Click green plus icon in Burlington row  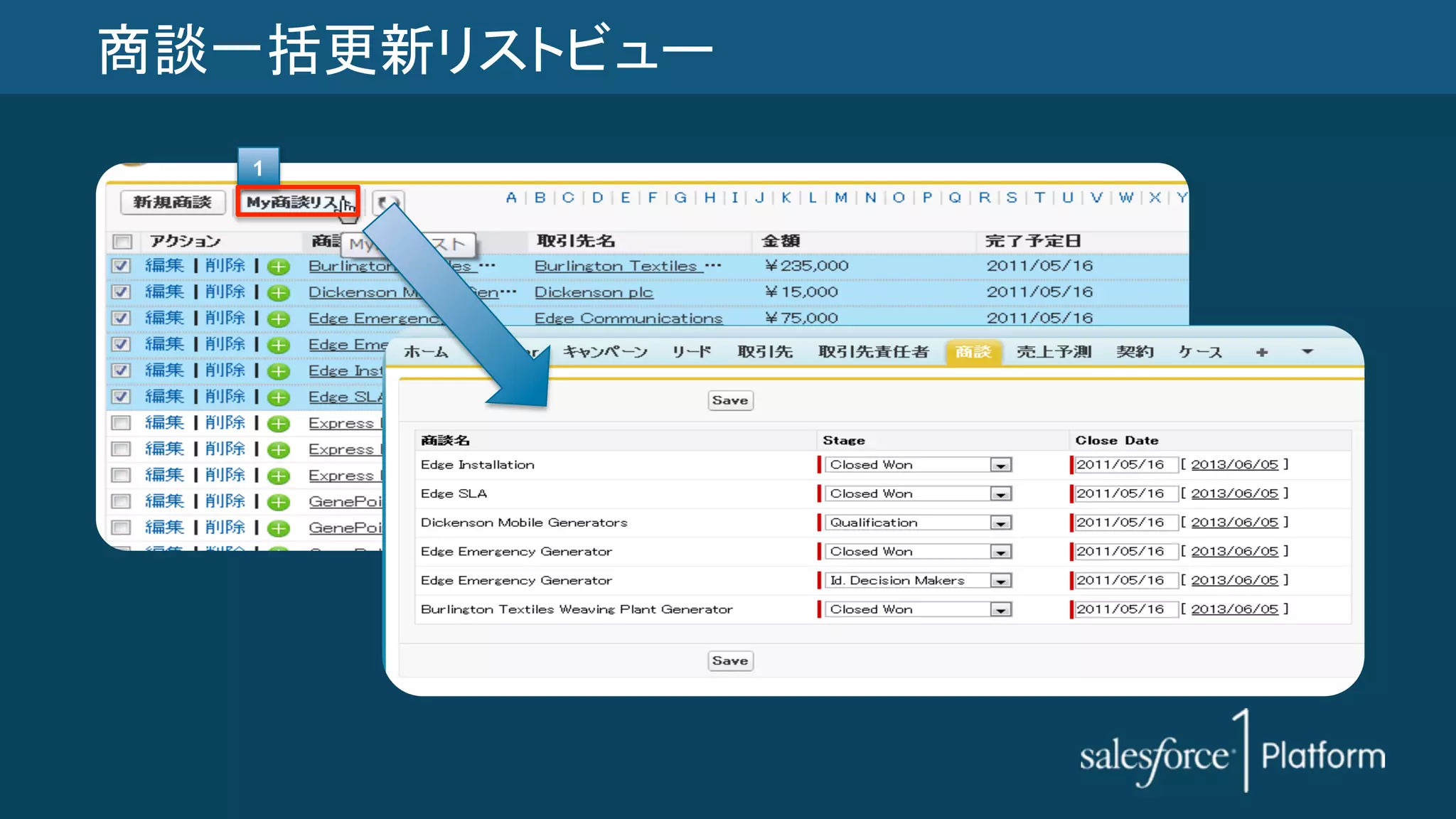click(x=279, y=267)
